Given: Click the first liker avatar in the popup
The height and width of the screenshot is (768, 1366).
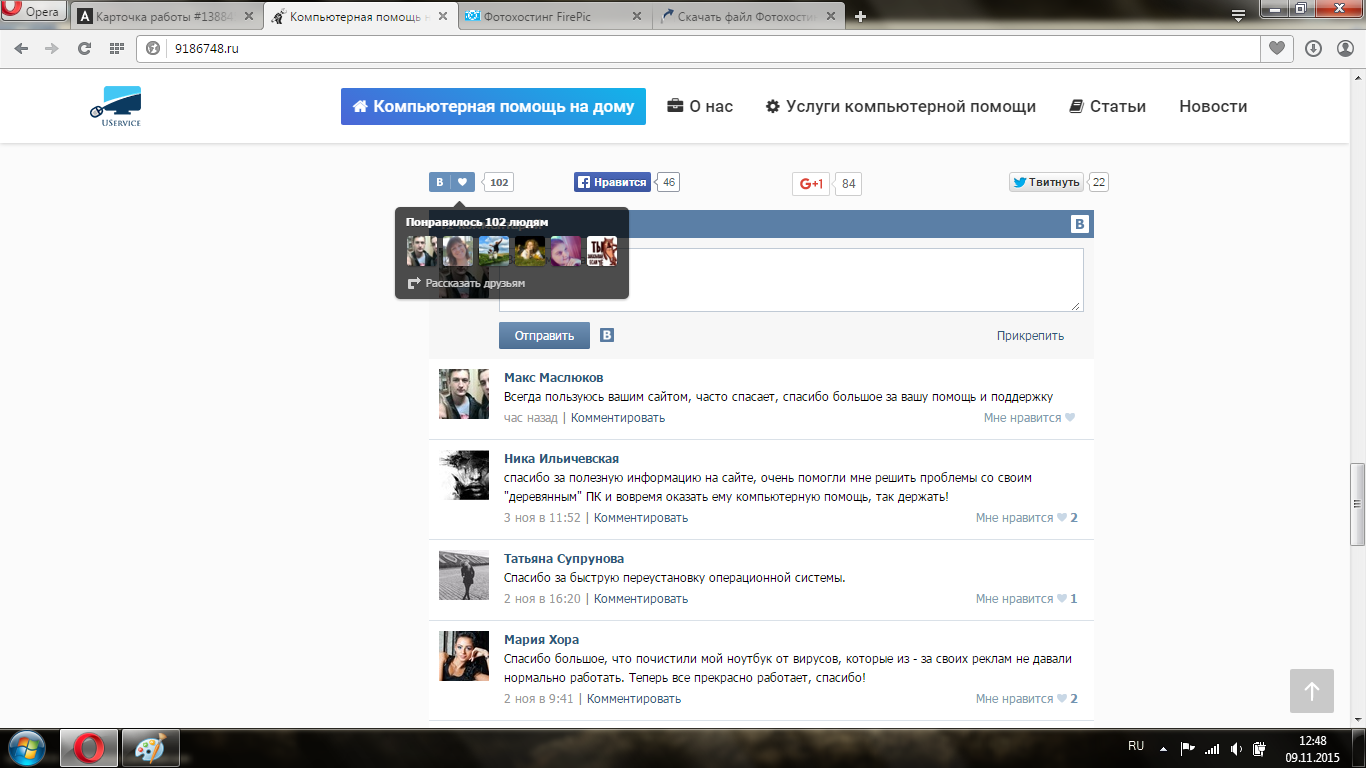Looking at the screenshot, I should (422, 251).
